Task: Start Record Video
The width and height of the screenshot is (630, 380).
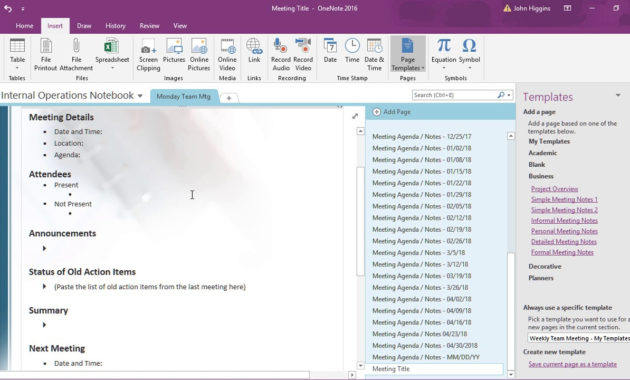Action: pyautogui.click(x=303, y=55)
